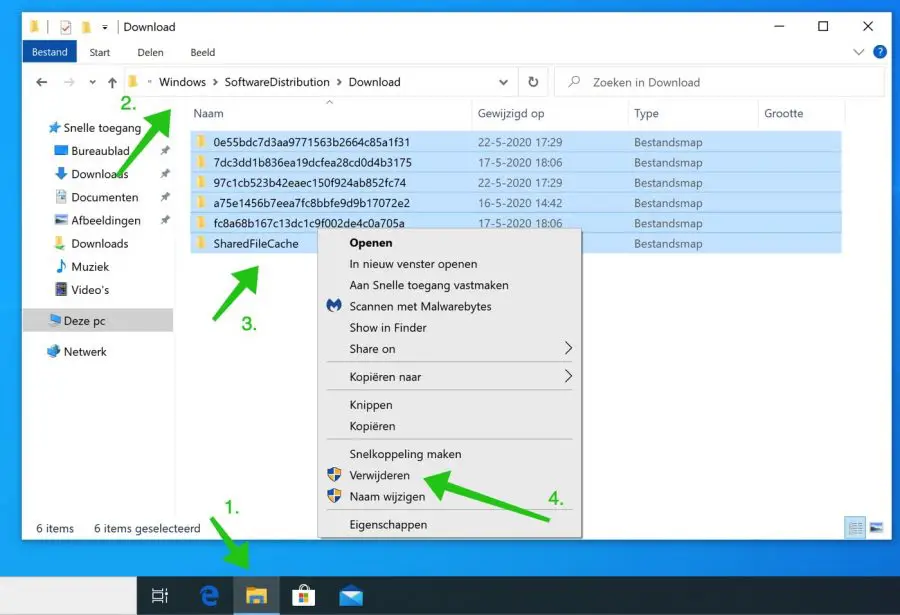Open the Bestand ribbon tab

[x=49, y=52]
